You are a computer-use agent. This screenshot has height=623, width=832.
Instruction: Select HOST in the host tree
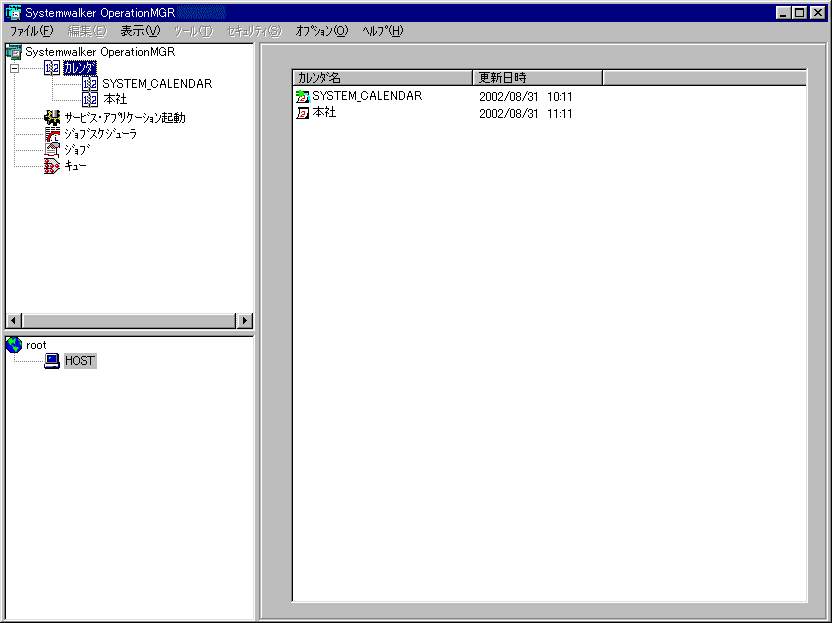point(80,361)
